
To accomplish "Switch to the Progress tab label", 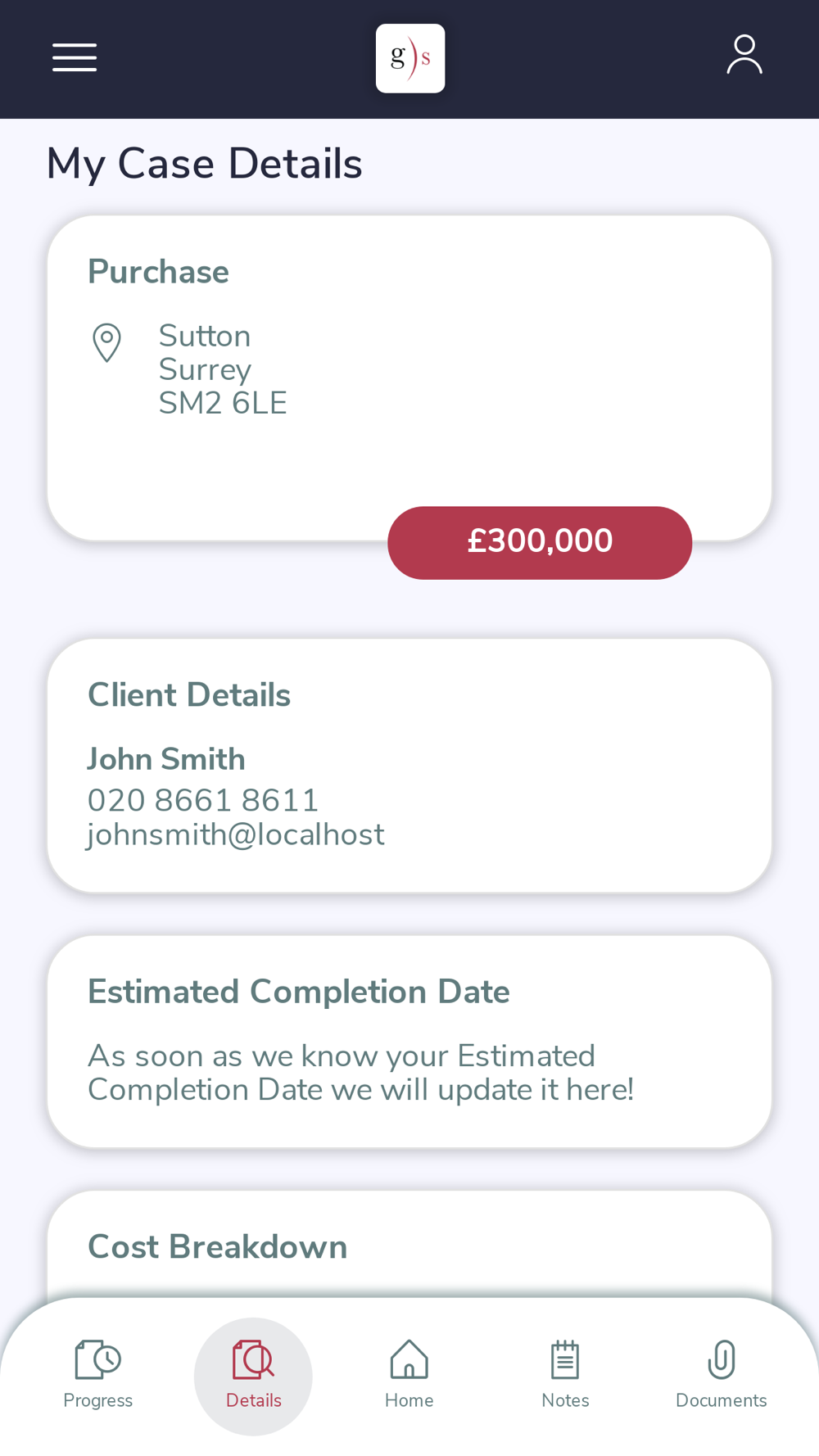I will tap(98, 1400).
